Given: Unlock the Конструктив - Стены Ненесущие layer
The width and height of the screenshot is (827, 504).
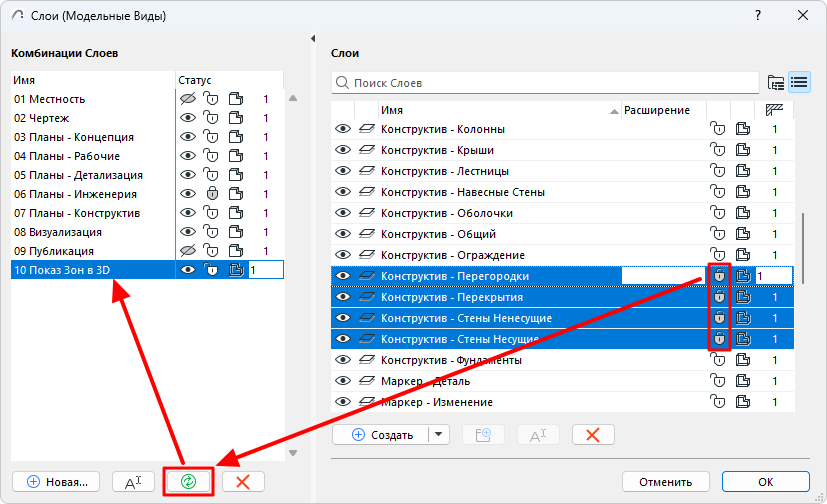Looking at the screenshot, I should coord(719,317).
